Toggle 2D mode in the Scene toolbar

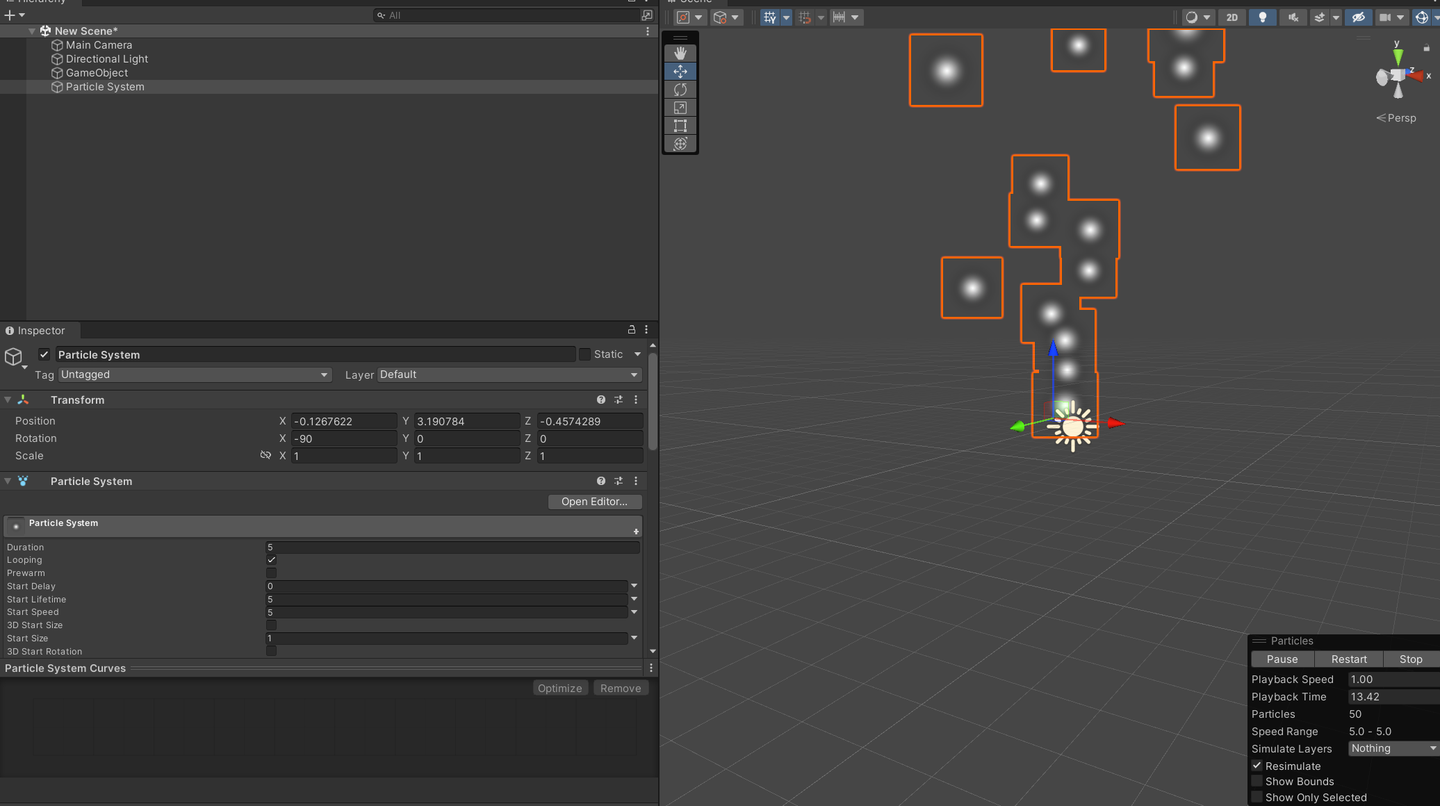[x=1231, y=17]
